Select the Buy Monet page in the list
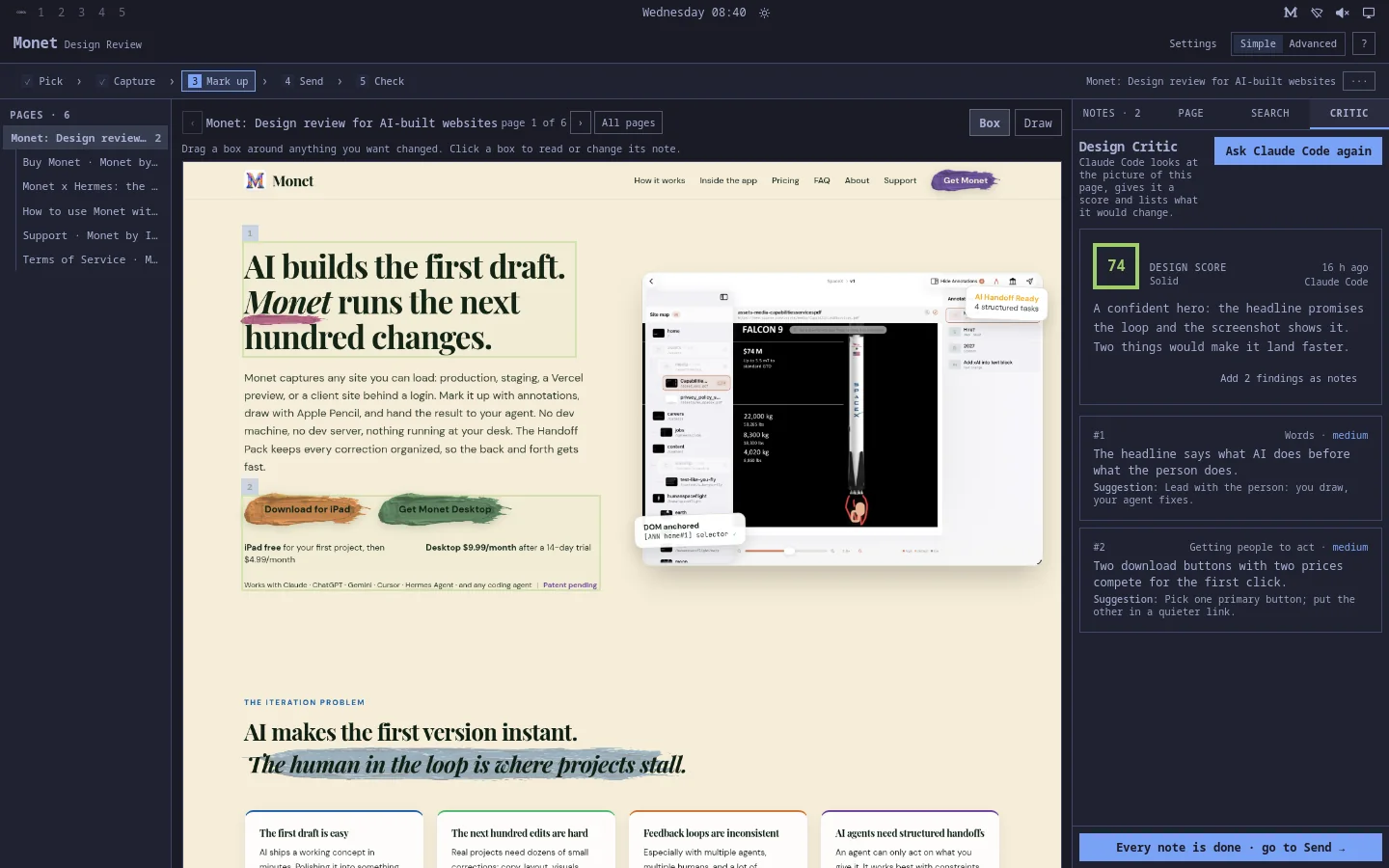The height and width of the screenshot is (868, 1389). [90, 162]
